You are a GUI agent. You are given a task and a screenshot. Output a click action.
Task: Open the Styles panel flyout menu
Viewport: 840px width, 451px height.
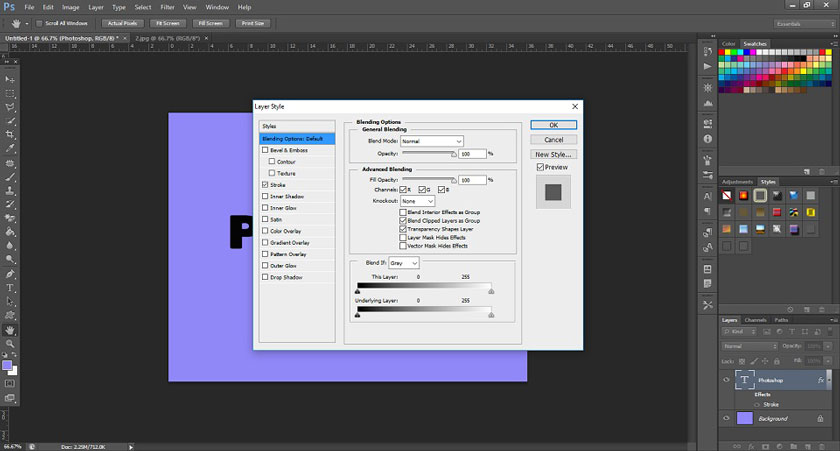click(x=834, y=182)
